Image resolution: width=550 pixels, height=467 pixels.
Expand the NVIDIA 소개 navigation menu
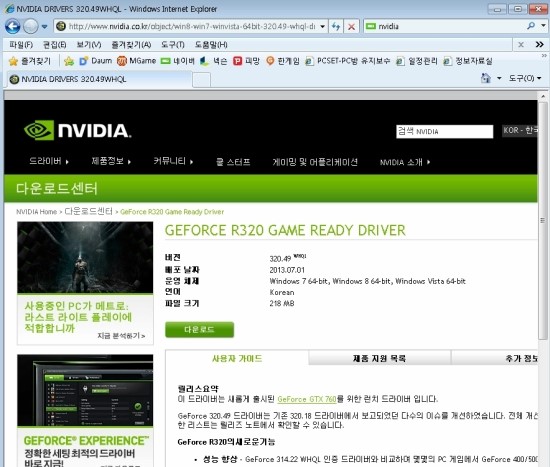point(405,162)
